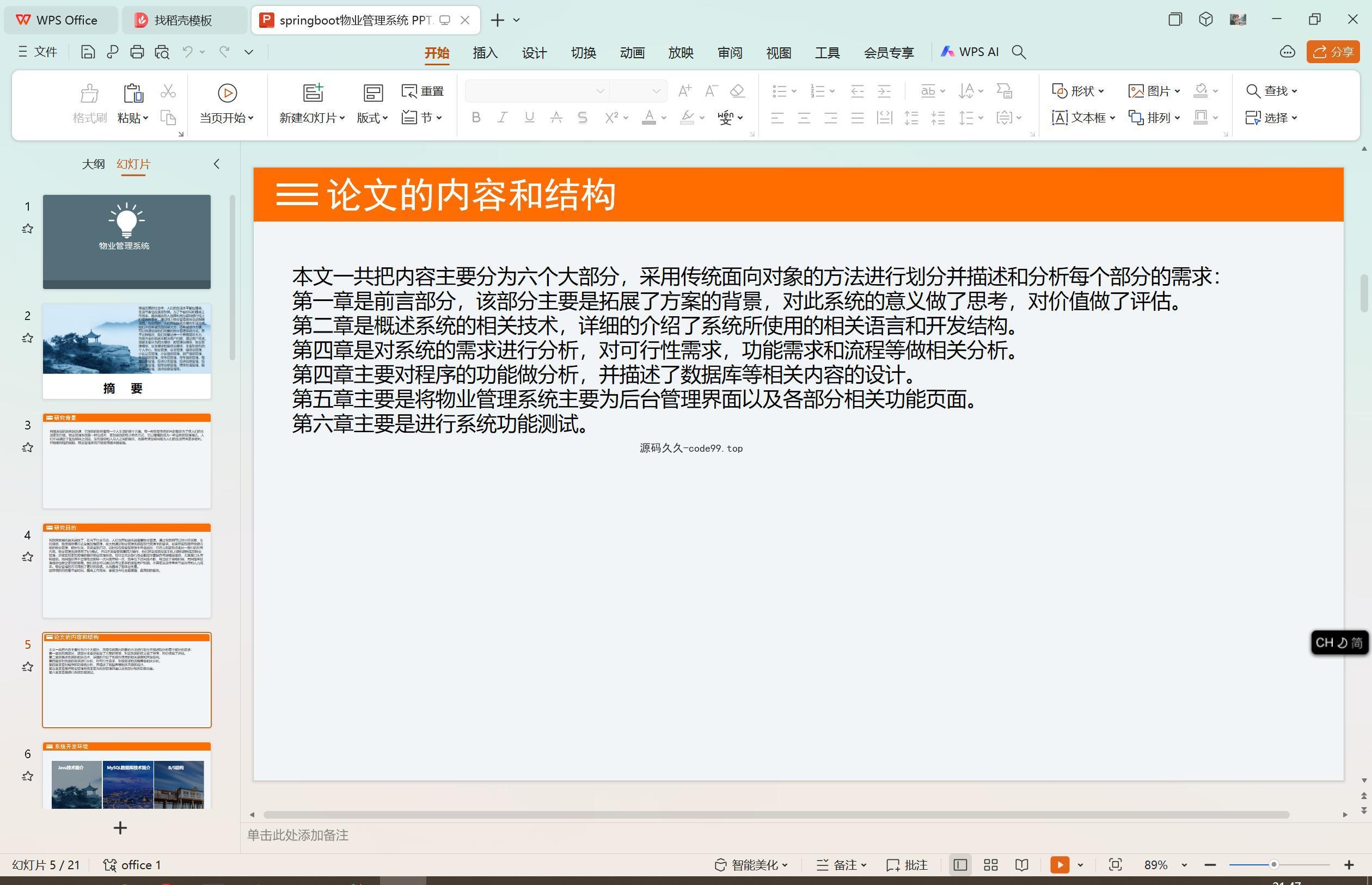1372x885 pixels.
Task: Increase font size icon
Action: 684,91
